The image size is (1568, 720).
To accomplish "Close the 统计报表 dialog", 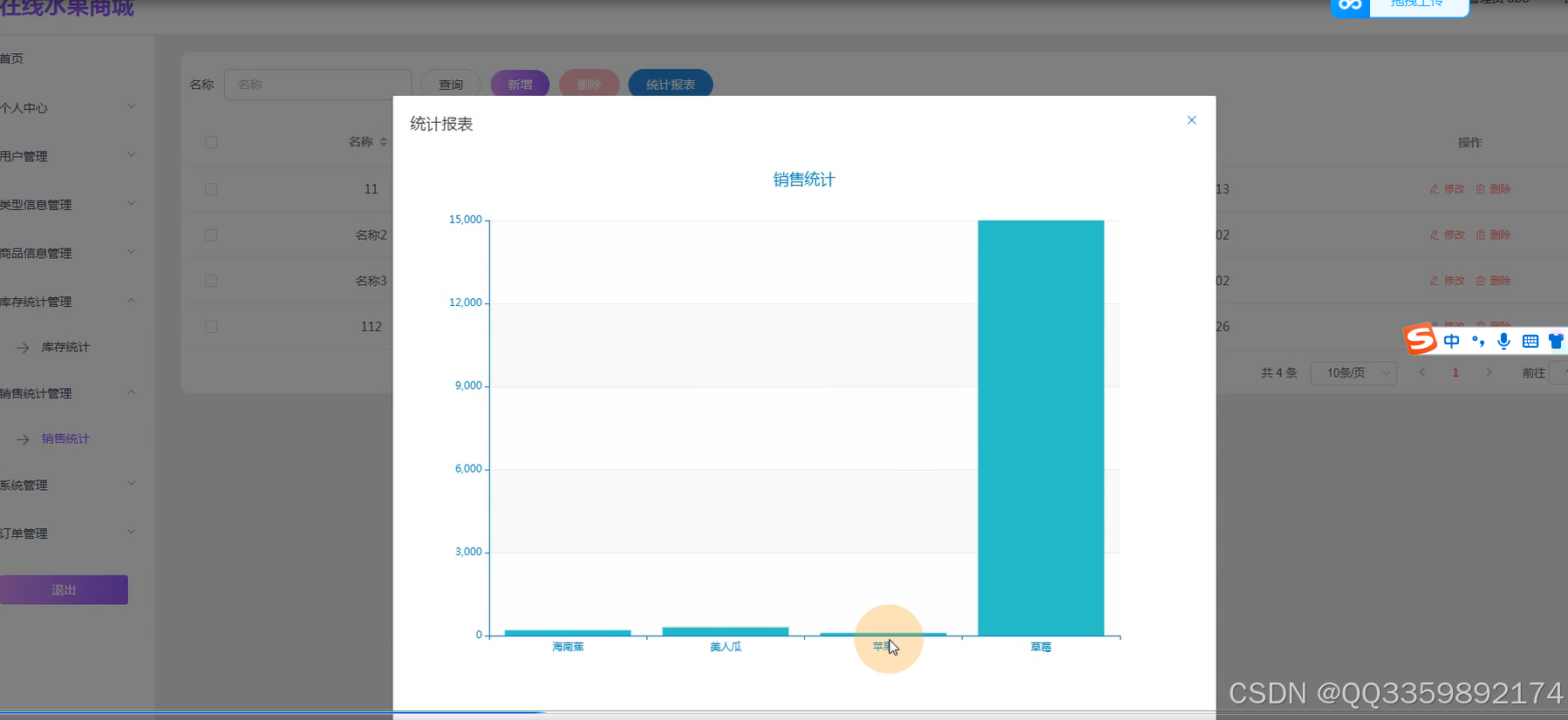I will (1191, 120).
